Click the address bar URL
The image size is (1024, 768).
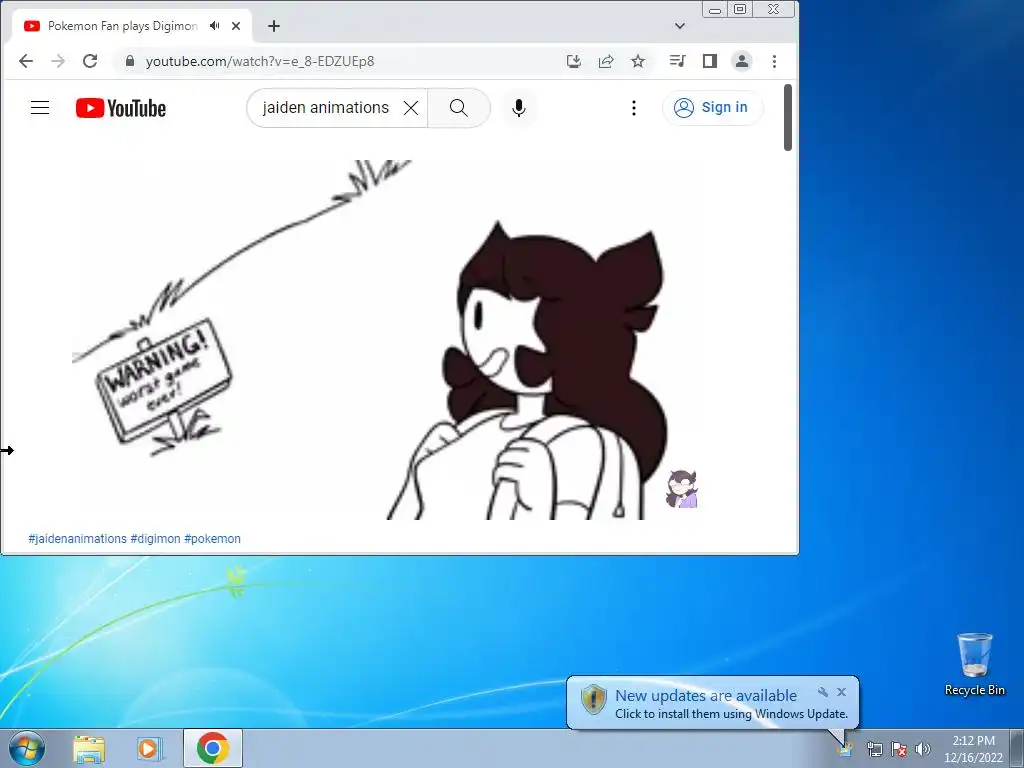(x=260, y=61)
